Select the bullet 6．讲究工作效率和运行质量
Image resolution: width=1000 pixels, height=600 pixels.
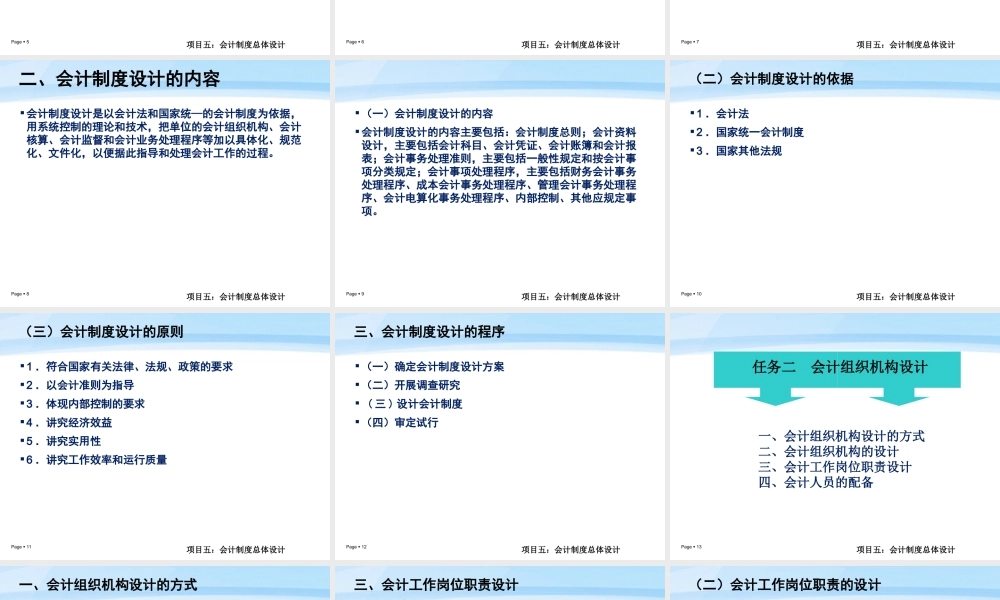click(95, 460)
